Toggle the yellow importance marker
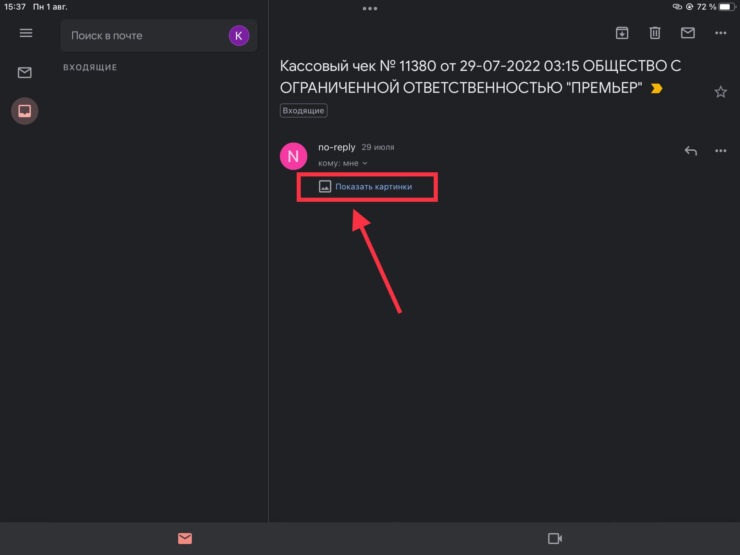The width and height of the screenshot is (740, 555). tap(656, 89)
